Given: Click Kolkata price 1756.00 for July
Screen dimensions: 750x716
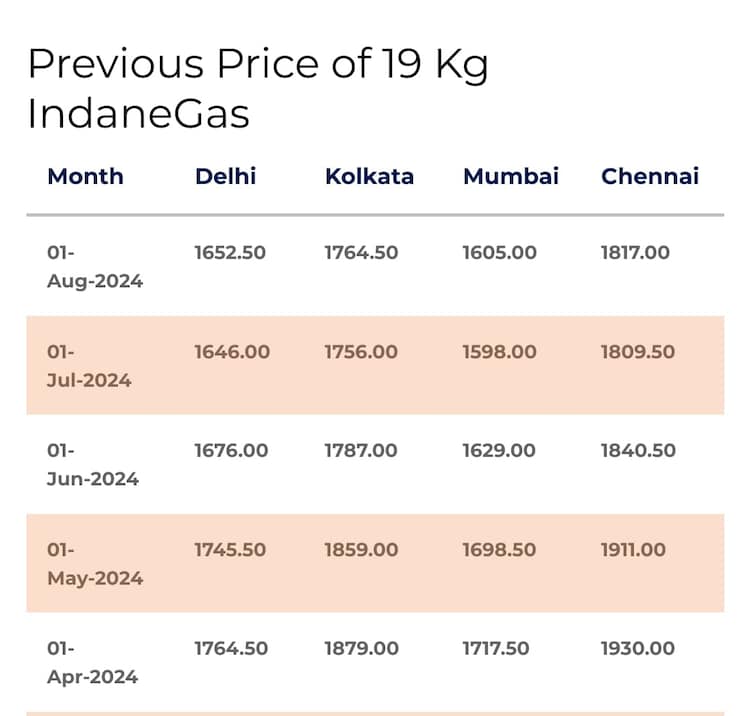Looking at the screenshot, I should click(360, 352).
